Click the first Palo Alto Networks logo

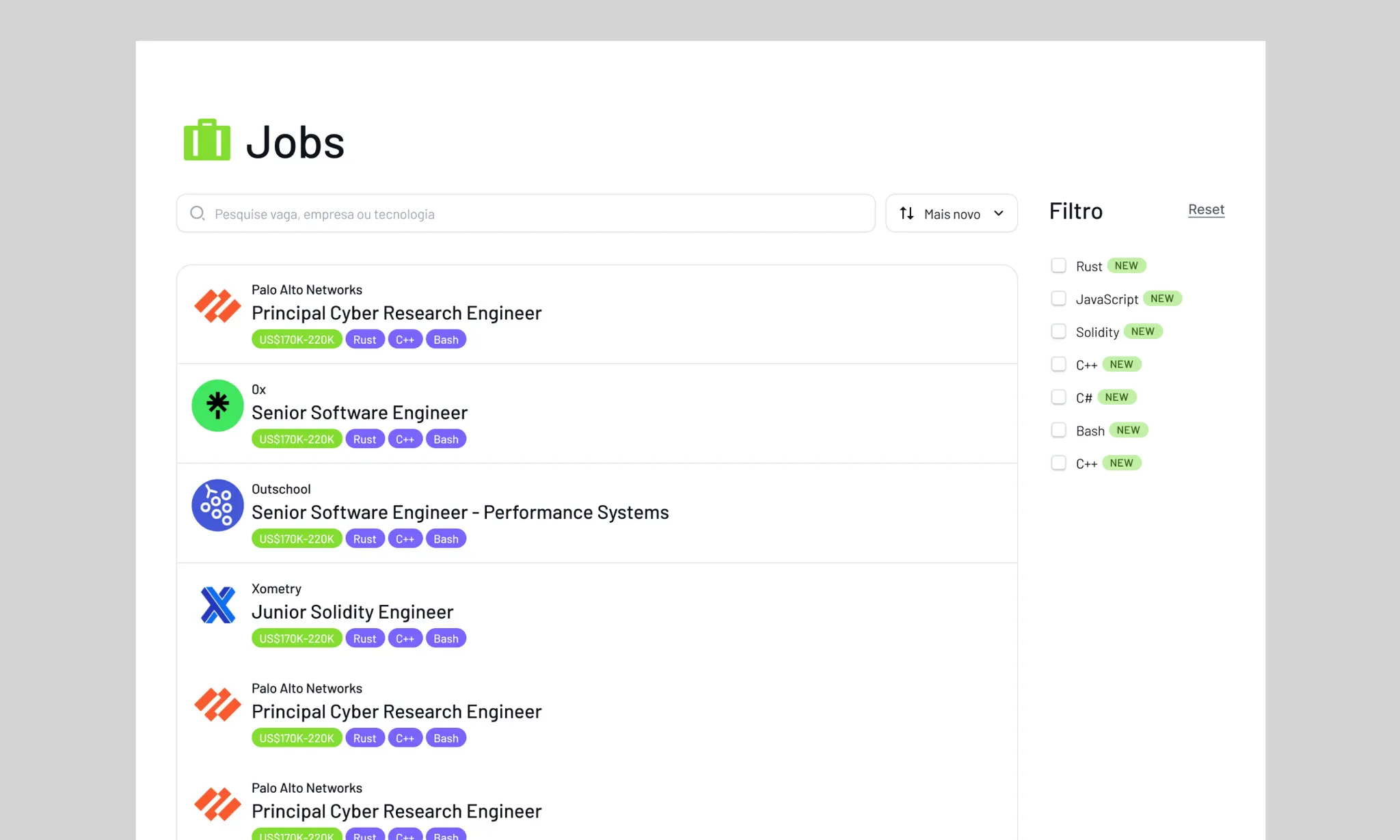pos(217,306)
